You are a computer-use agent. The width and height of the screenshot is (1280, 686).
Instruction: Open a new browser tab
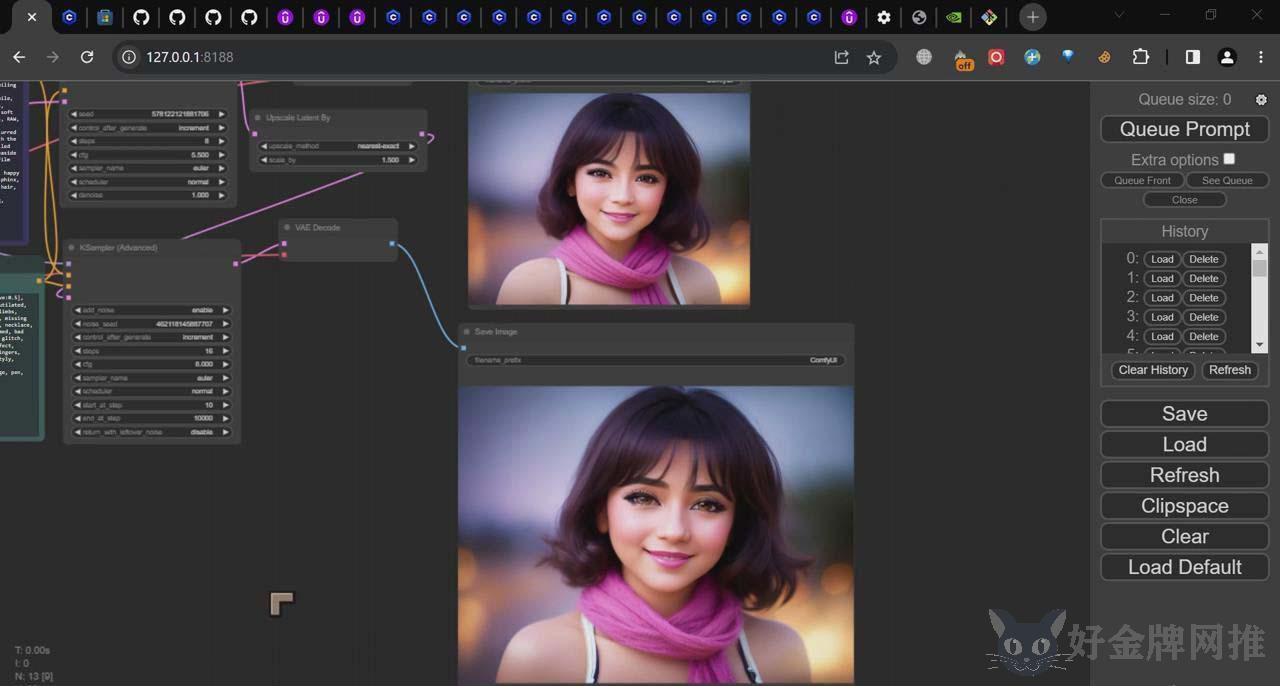point(1033,17)
